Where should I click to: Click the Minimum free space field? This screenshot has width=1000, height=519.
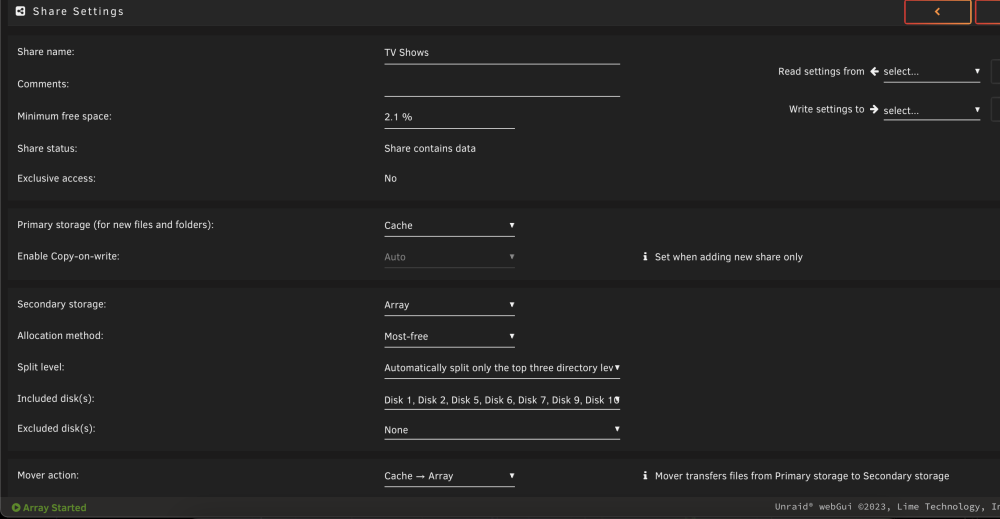[x=449, y=117]
